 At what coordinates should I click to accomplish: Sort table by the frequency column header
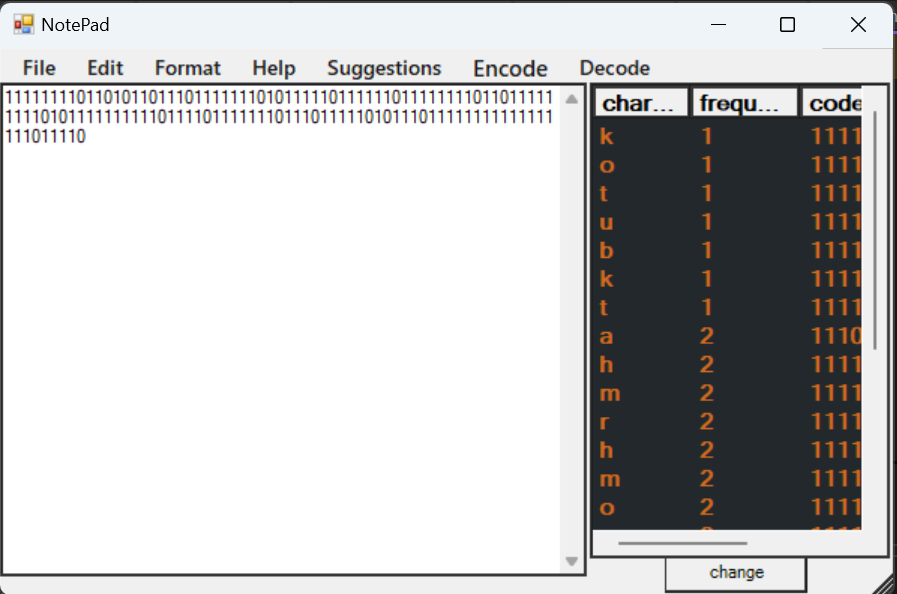click(x=744, y=101)
